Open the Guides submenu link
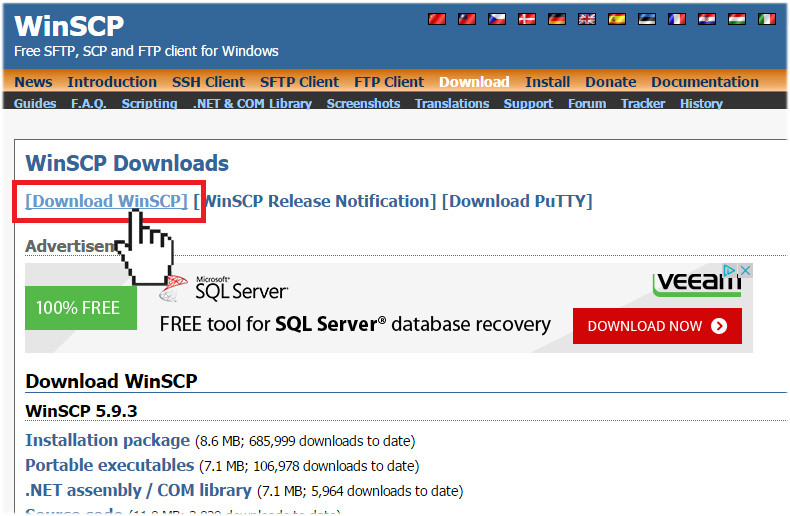The width and height of the screenshot is (790, 516). [35, 103]
